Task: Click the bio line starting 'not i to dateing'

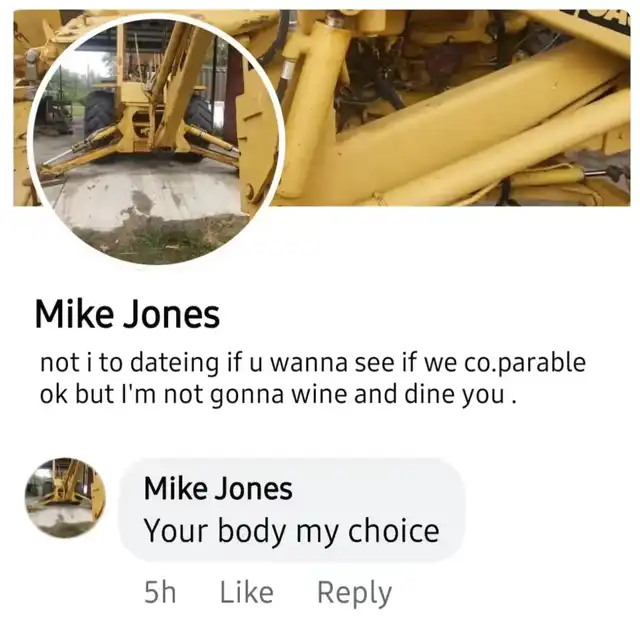Action: [313, 362]
